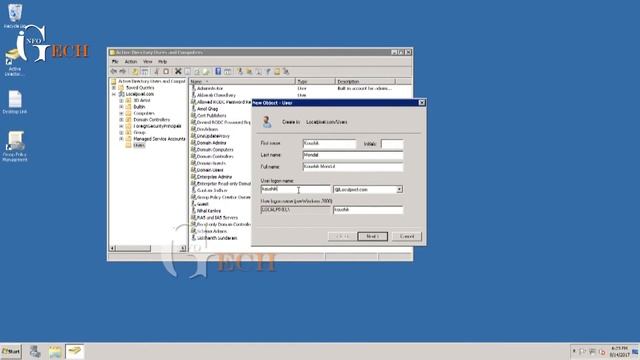Click tree pane scrollbar right arrow

tap(182, 248)
